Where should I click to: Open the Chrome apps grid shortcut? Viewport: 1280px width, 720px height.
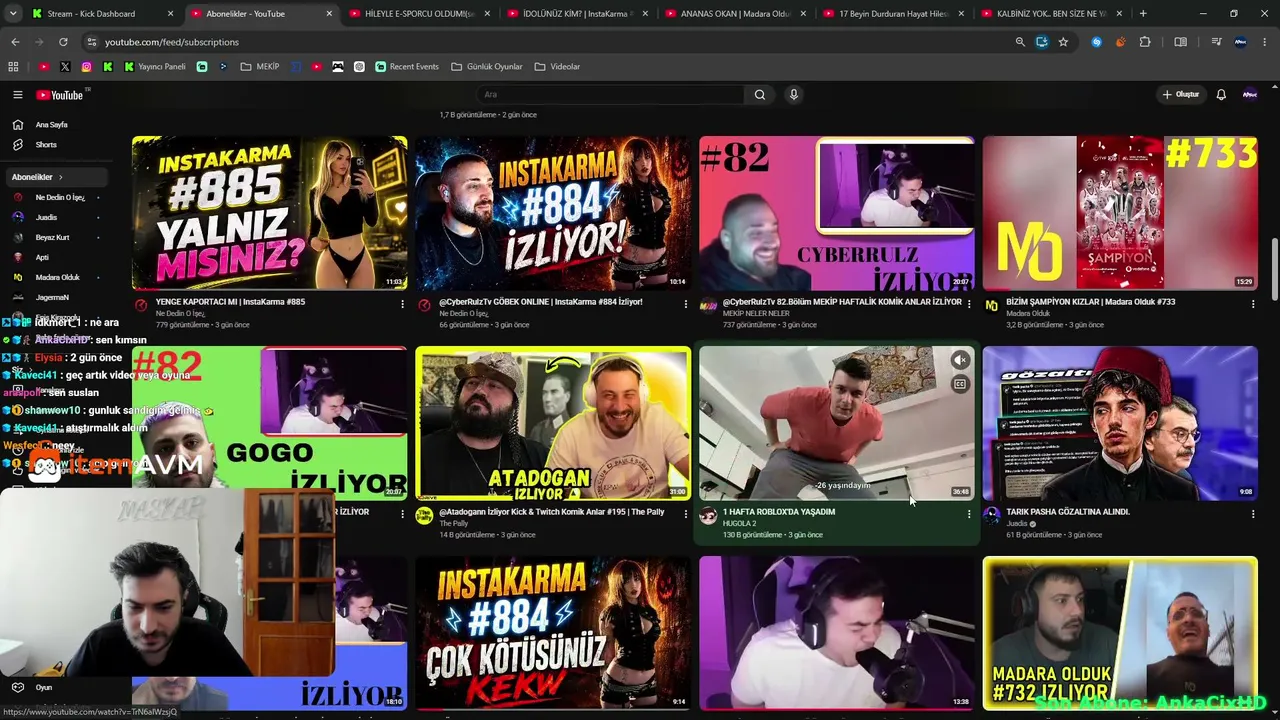click(13, 67)
